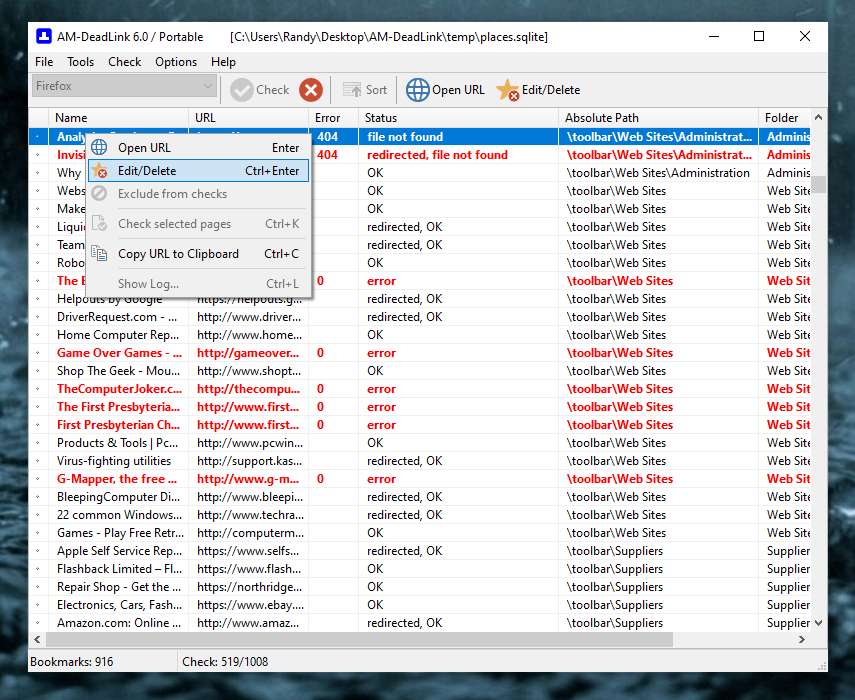Image resolution: width=855 pixels, height=700 pixels.
Task: Click the vertical scrollbar down arrow
Action: tap(819, 623)
